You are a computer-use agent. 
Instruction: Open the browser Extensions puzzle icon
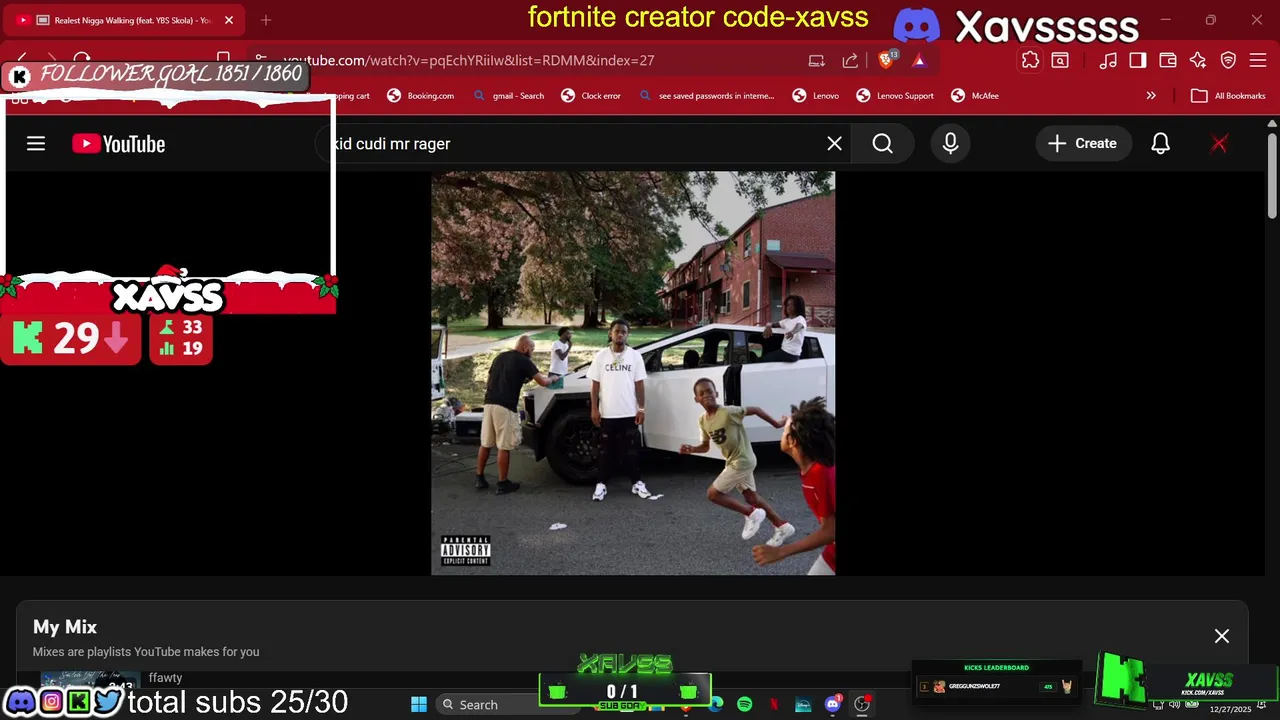point(1030,61)
